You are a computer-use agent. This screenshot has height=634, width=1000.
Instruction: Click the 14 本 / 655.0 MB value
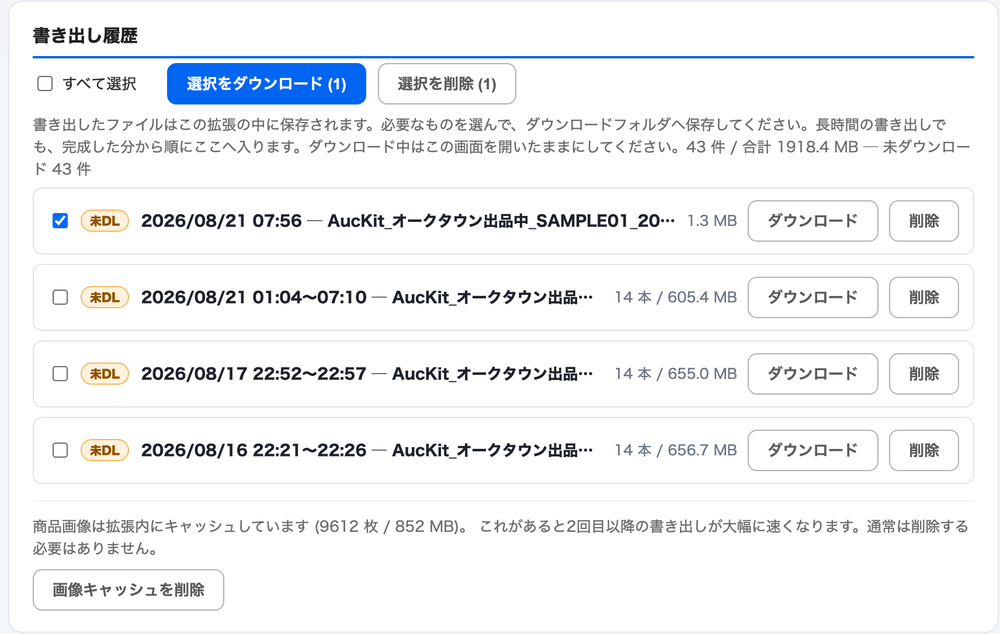point(675,374)
